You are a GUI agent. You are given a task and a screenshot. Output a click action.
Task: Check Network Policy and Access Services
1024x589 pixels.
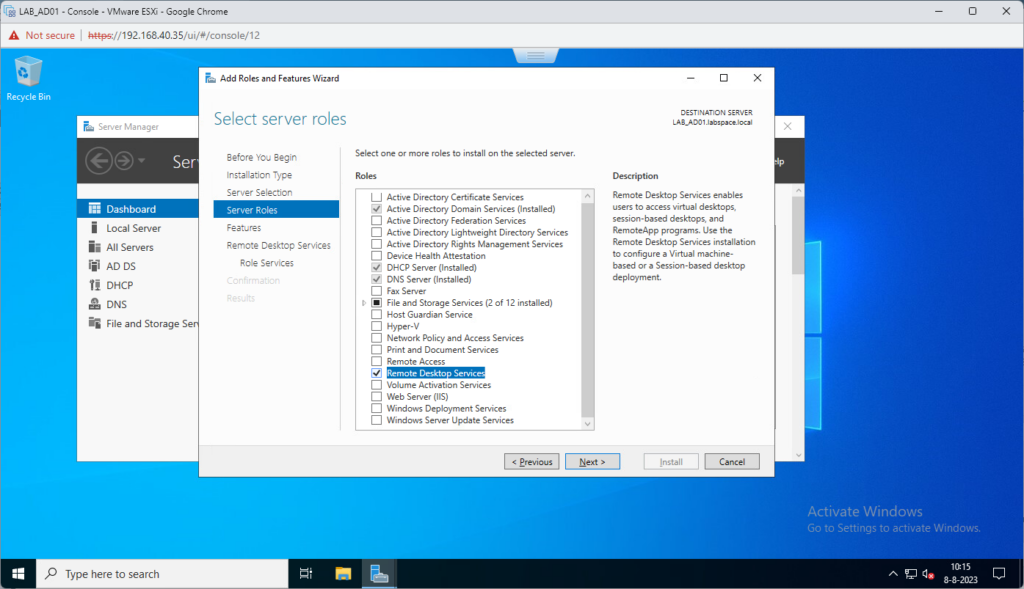pos(376,338)
